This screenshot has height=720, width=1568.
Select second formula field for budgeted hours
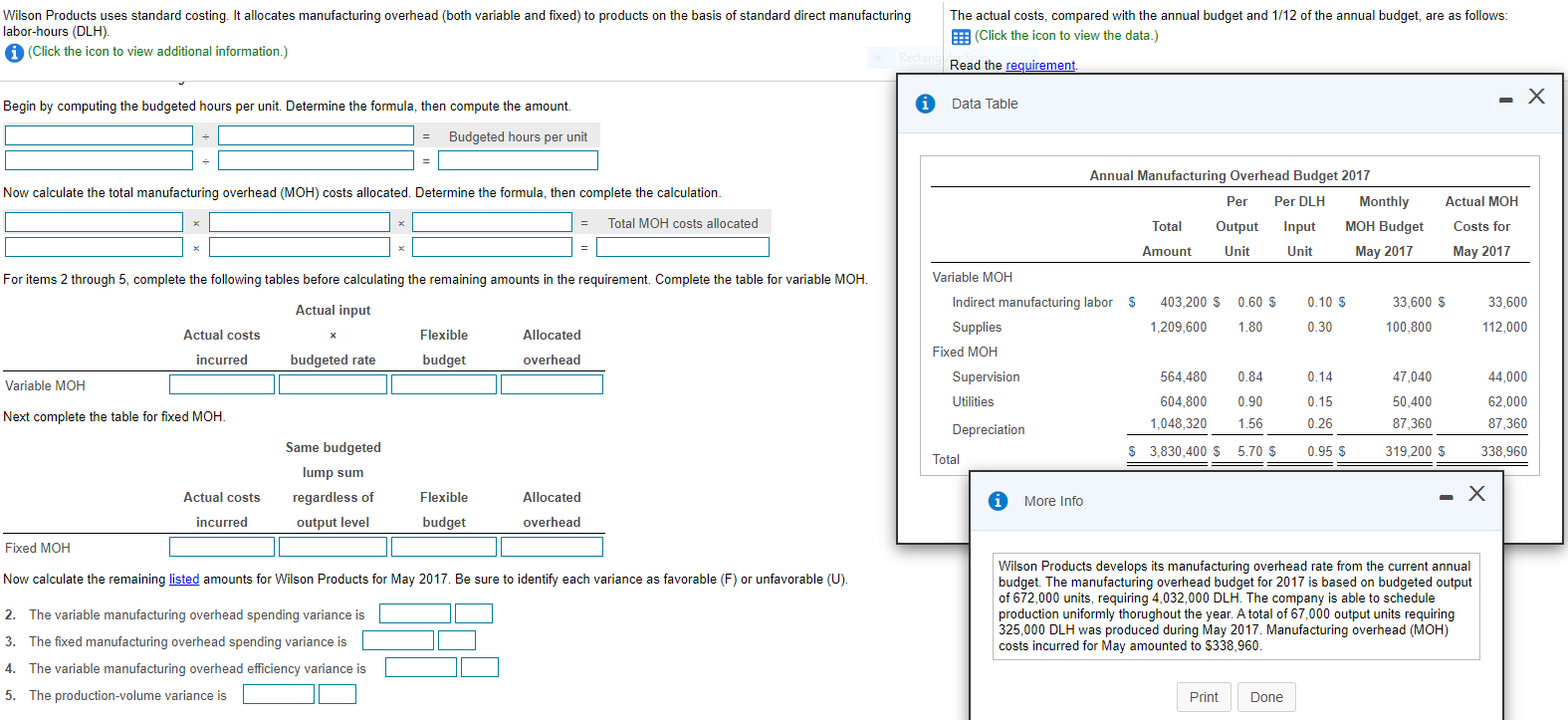point(316,135)
